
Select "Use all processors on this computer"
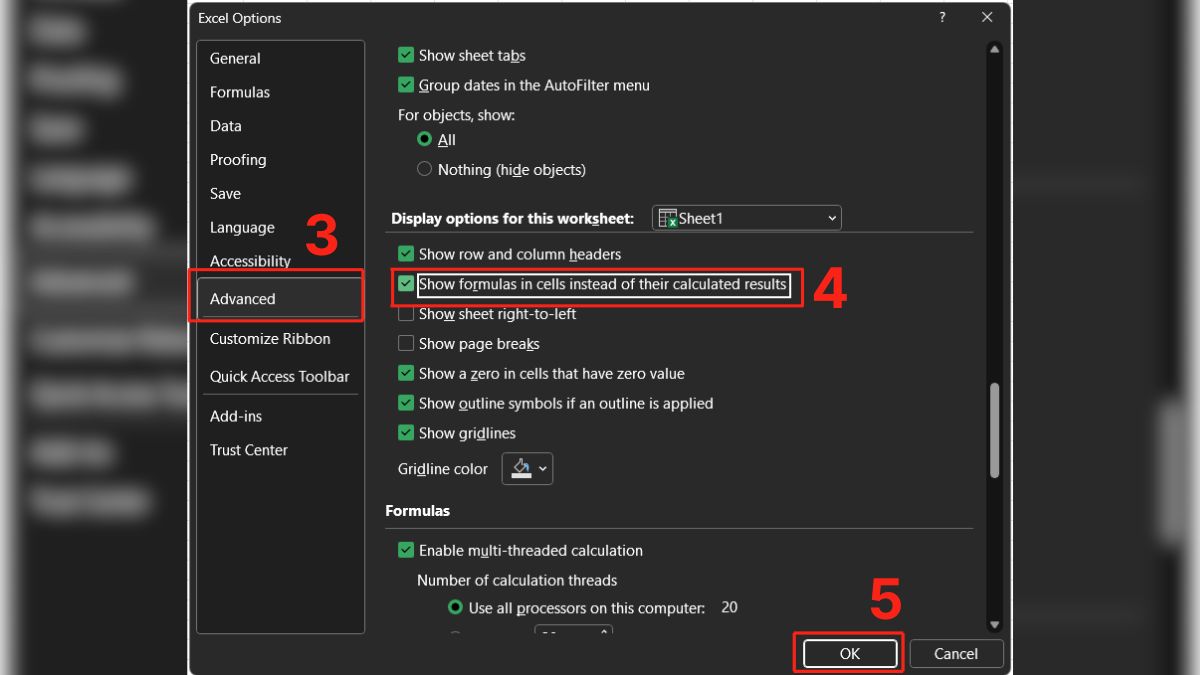coord(453,607)
